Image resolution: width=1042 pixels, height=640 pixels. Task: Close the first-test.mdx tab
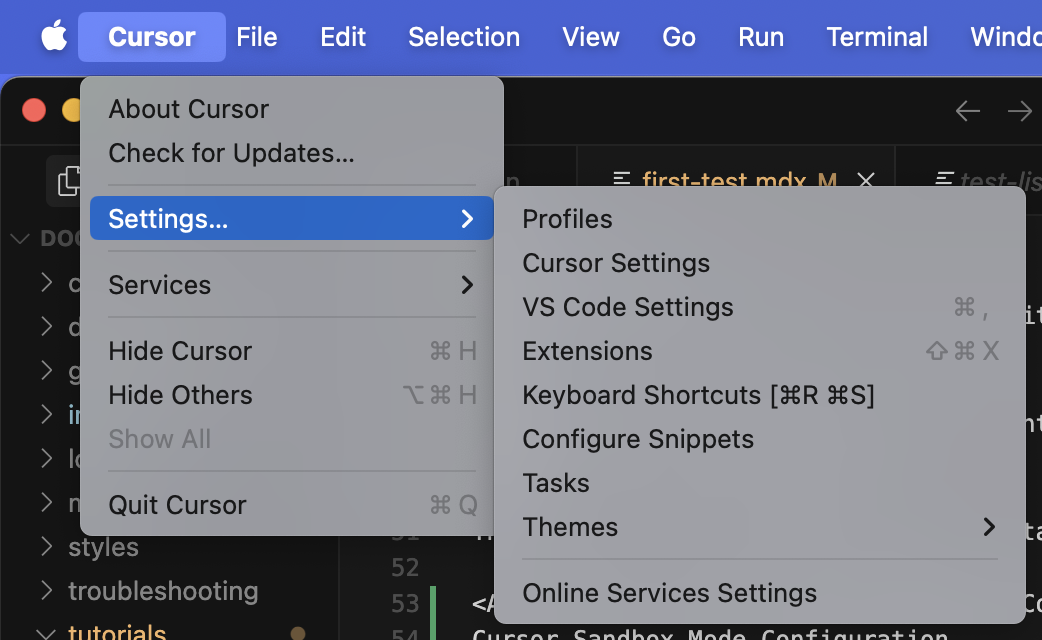[865, 179]
